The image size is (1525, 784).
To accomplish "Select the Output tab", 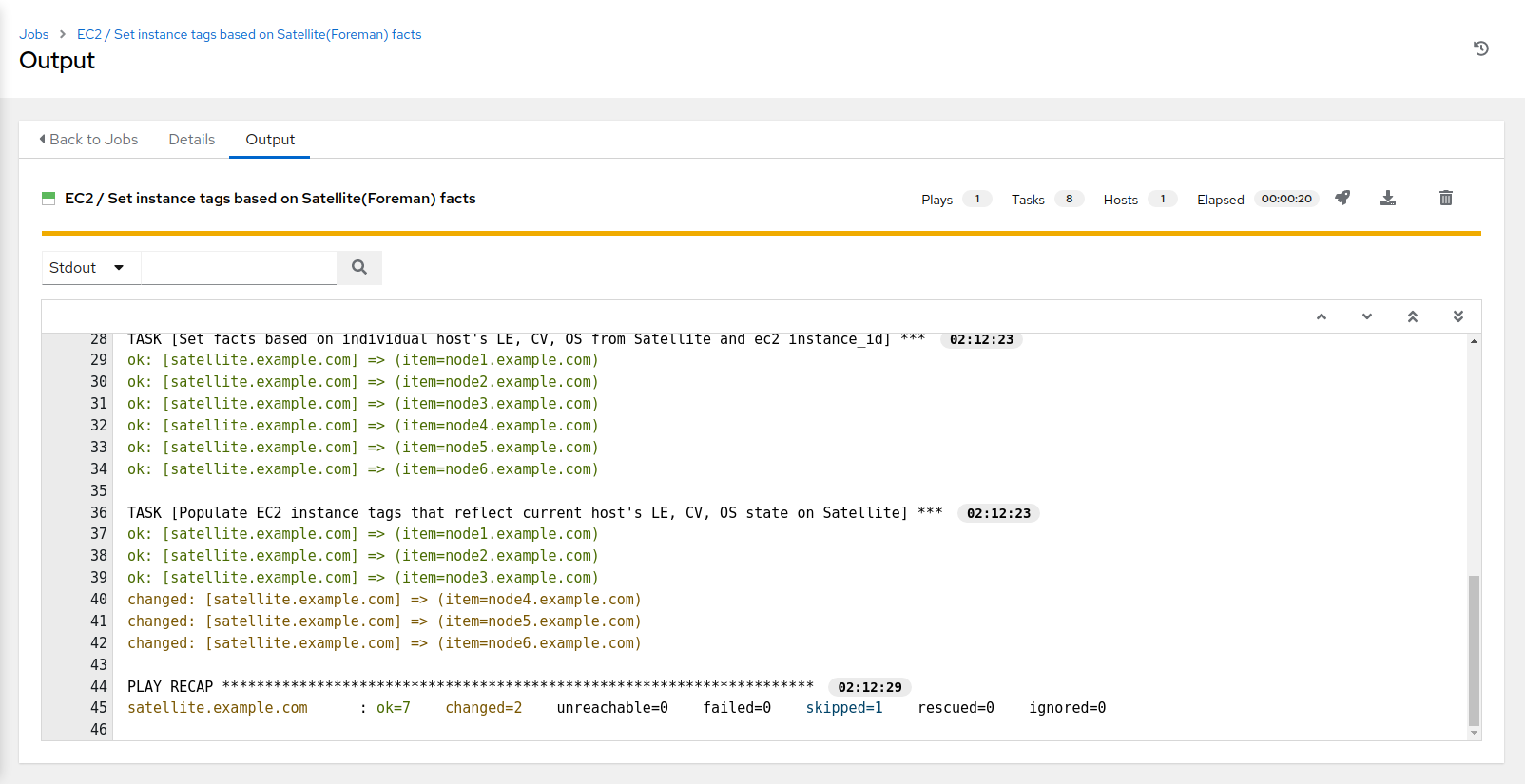I will 270,140.
